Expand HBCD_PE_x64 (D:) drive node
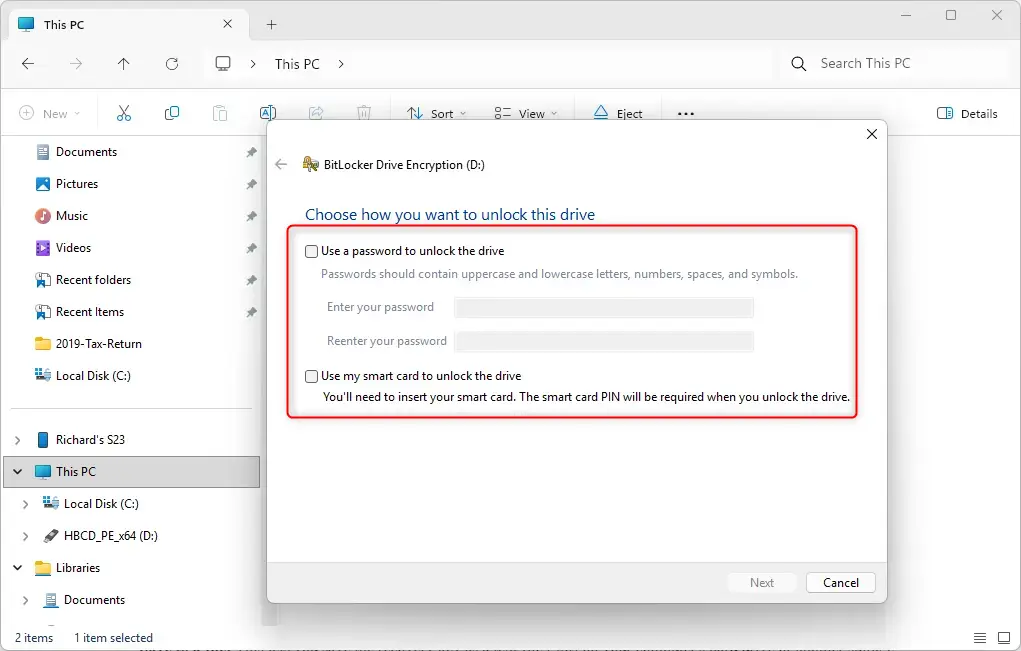 pyautogui.click(x=25, y=536)
